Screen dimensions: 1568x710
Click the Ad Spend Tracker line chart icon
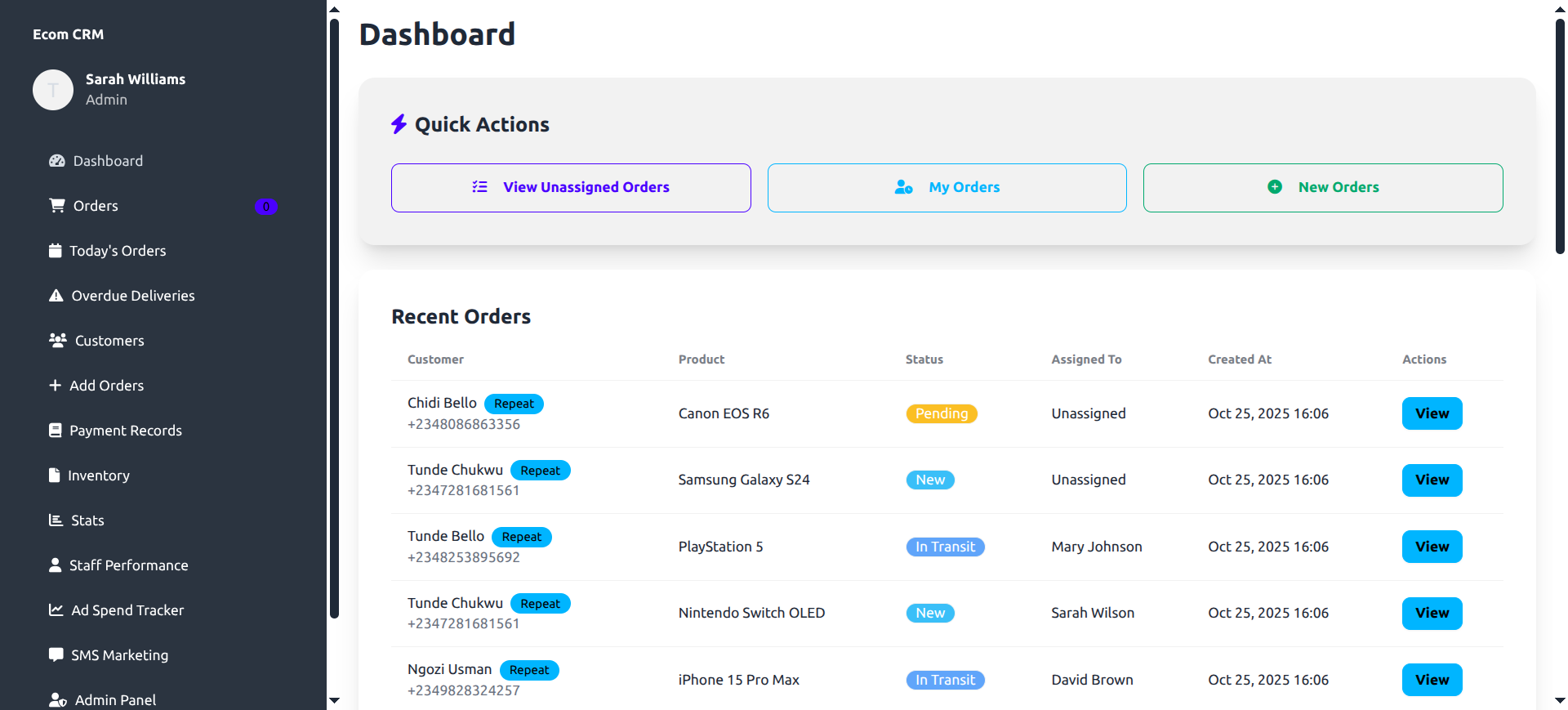tap(56, 610)
